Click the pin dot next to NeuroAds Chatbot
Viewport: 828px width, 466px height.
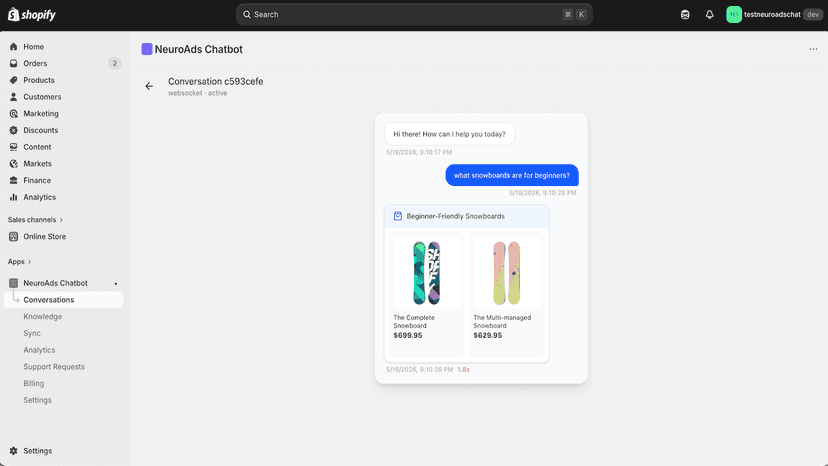point(116,284)
